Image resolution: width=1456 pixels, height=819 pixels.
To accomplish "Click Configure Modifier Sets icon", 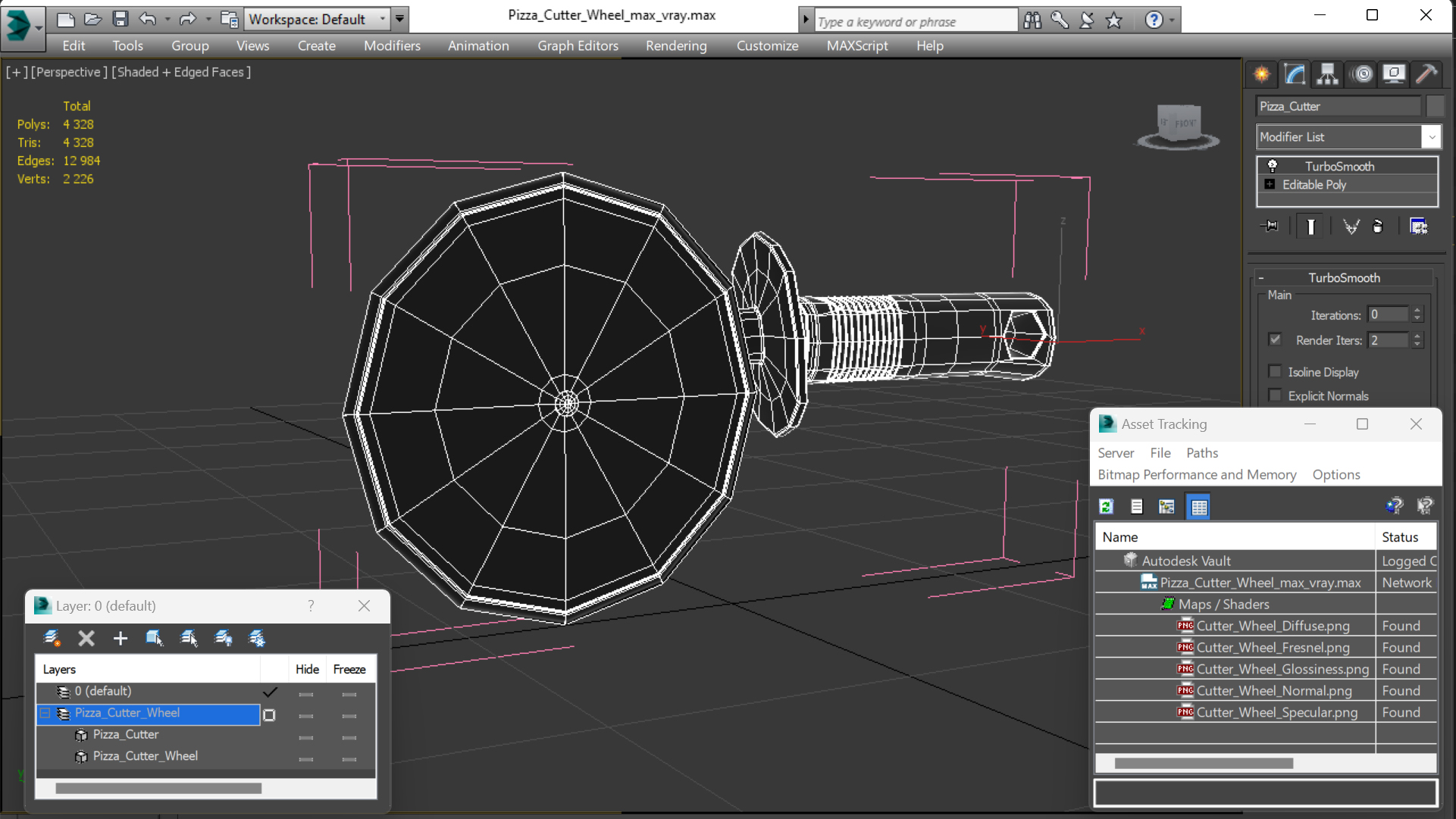I will 1418,226.
